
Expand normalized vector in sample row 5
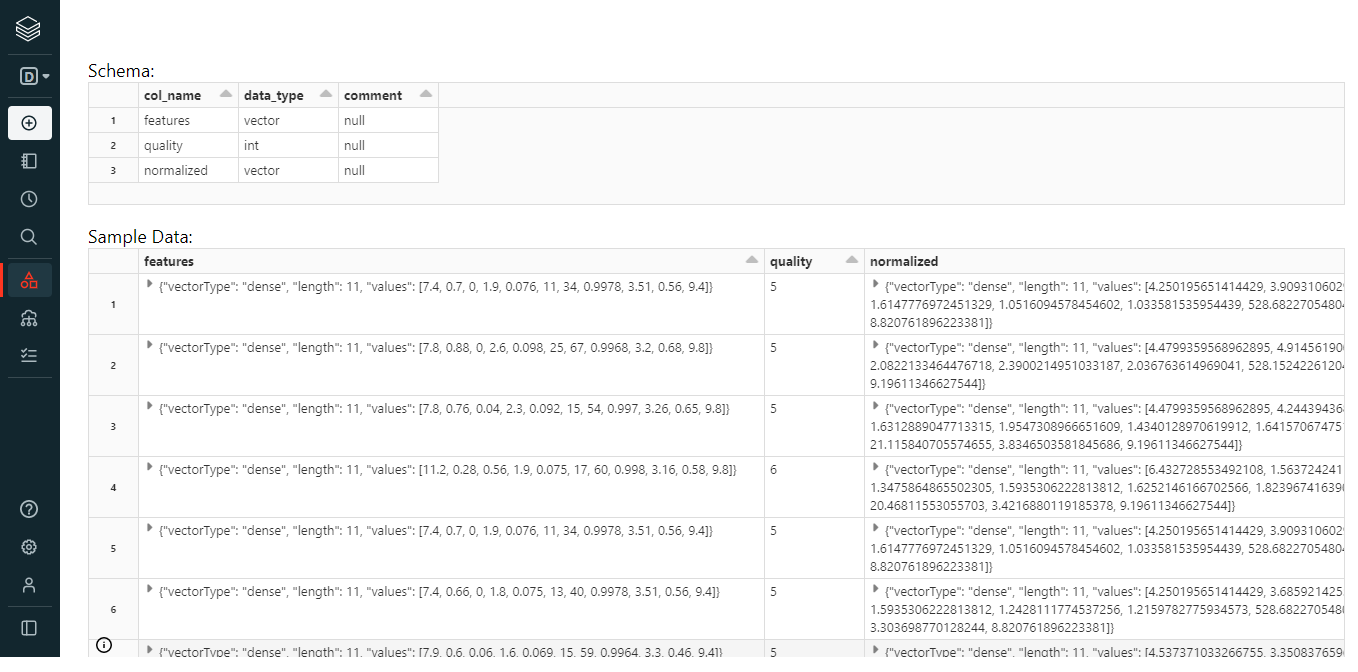coord(876,529)
